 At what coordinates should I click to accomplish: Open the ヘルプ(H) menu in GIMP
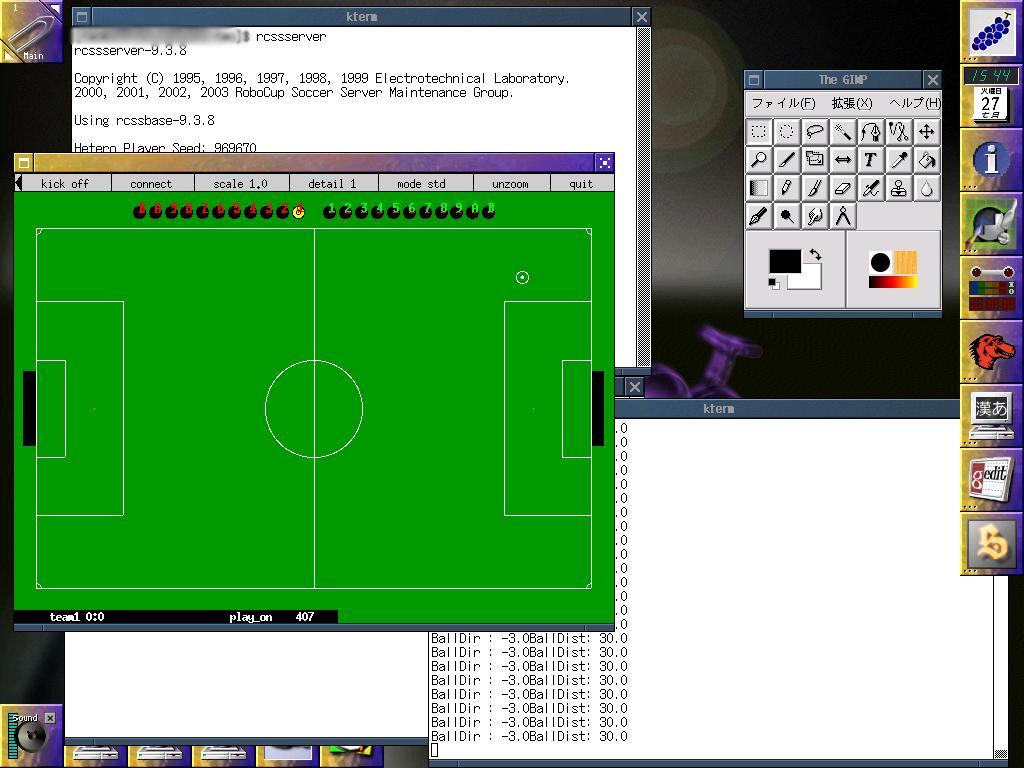914,103
